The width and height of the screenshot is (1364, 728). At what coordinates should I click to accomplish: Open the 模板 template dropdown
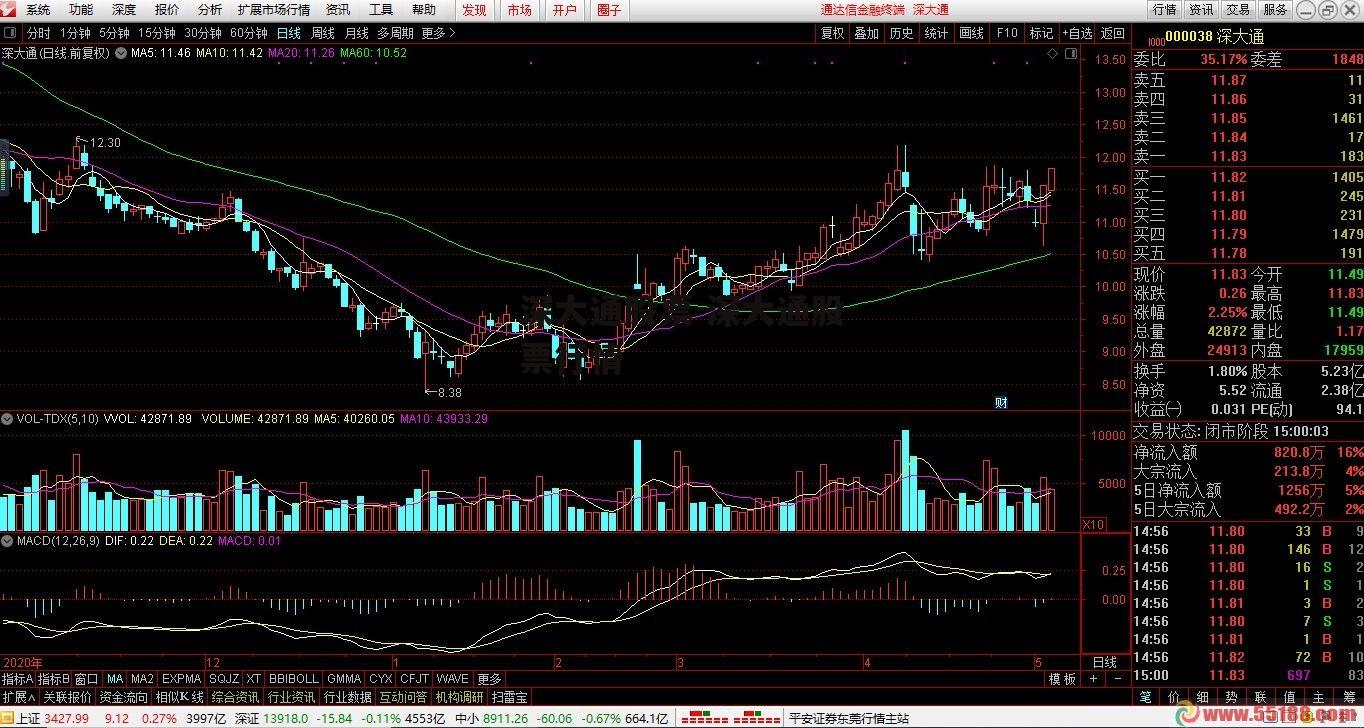(1062, 679)
